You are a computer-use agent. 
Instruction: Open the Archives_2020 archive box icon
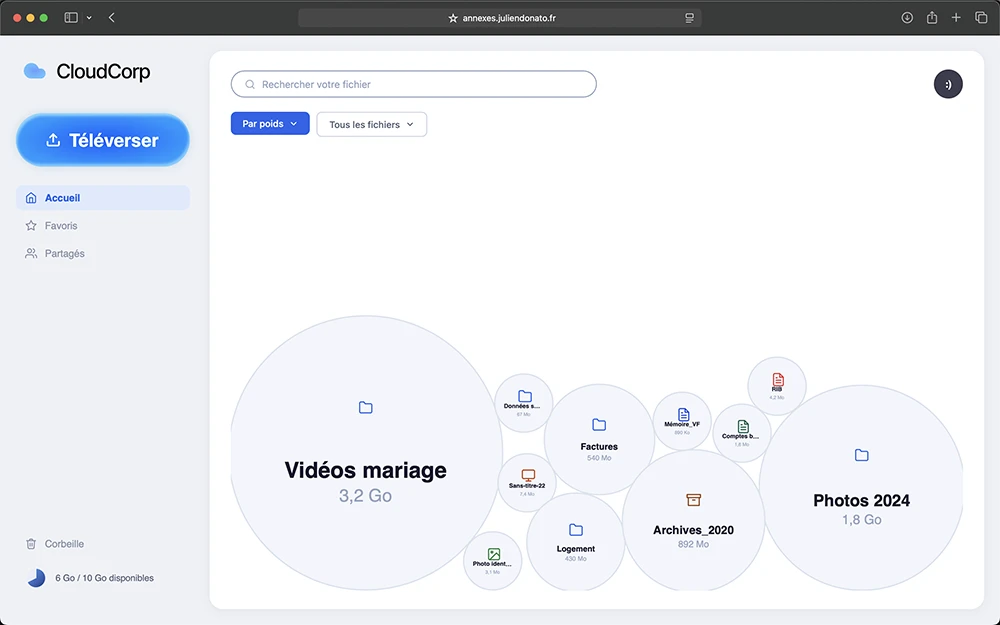(693, 500)
